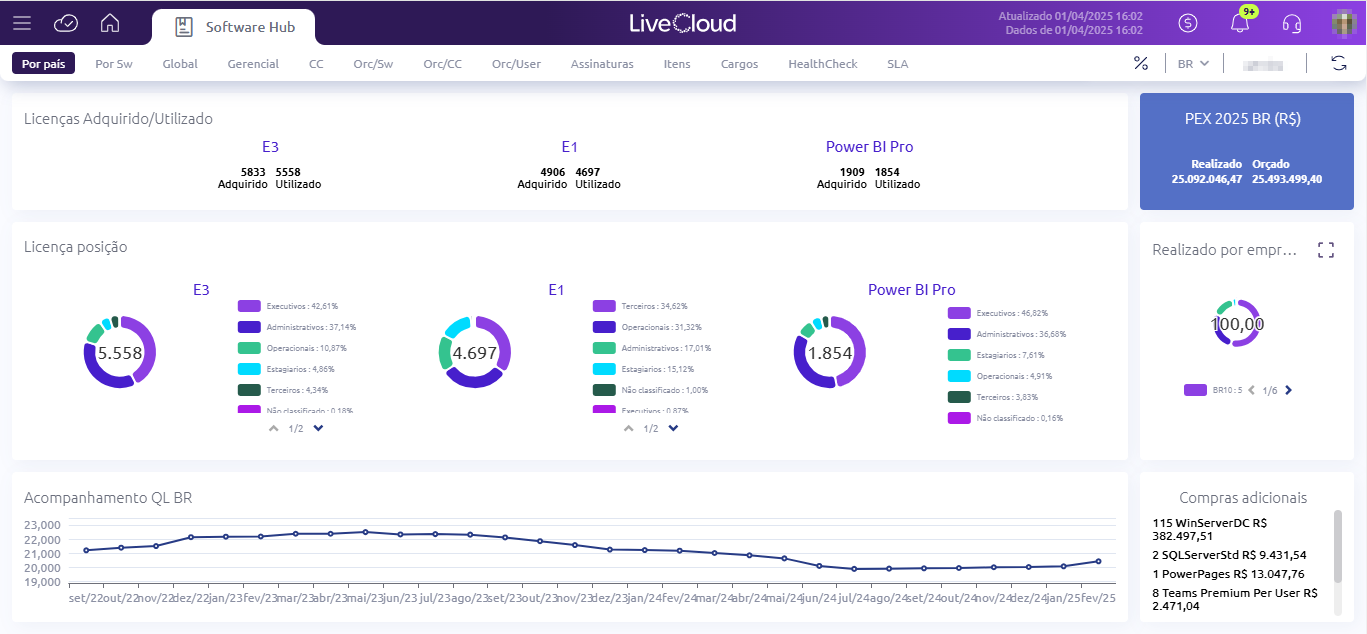1367x634 pixels.
Task: Refresh data with the reload icon
Action: [1339, 63]
